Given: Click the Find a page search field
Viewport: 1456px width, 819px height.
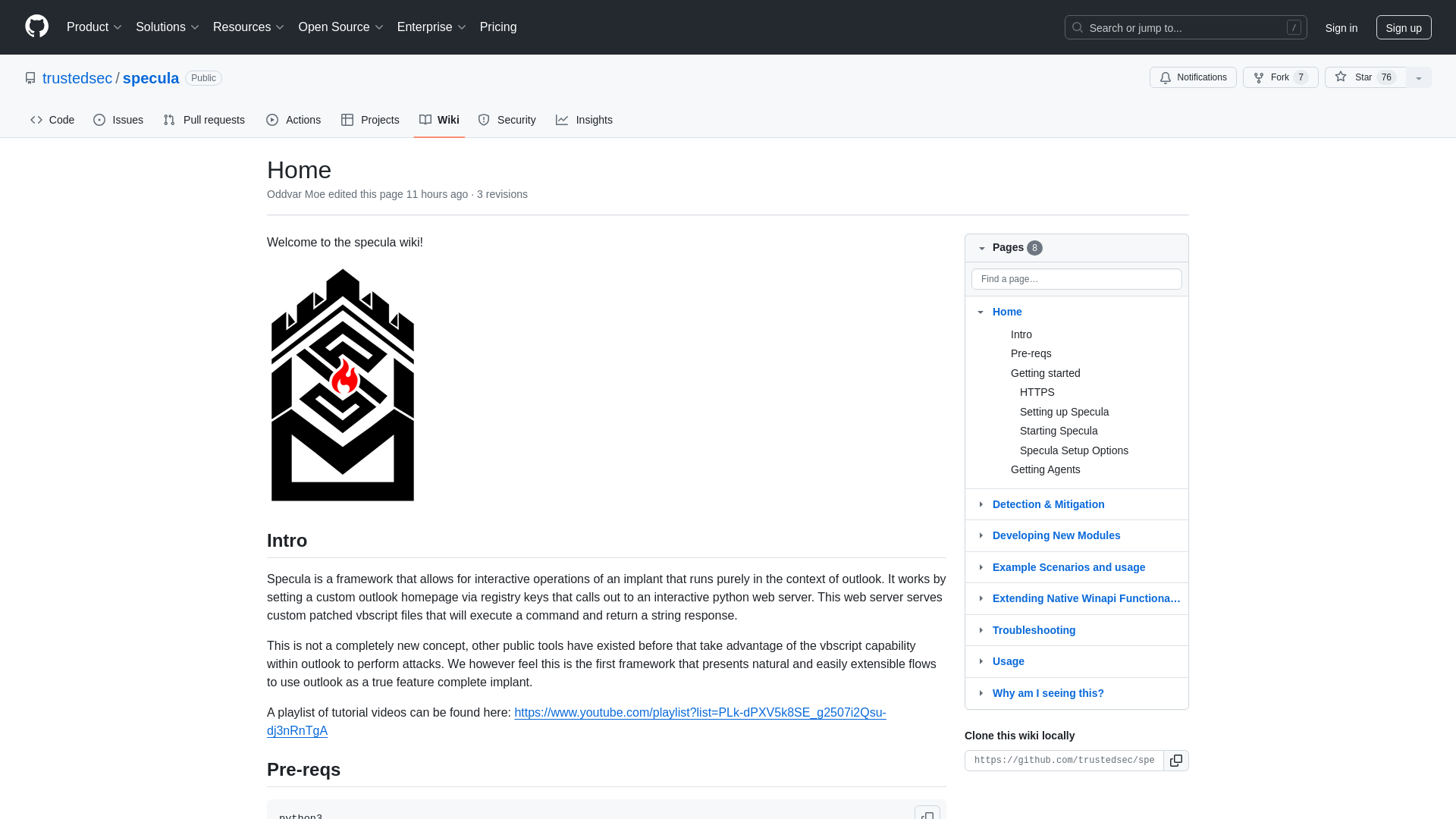Looking at the screenshot, I should coord(1076,278).
